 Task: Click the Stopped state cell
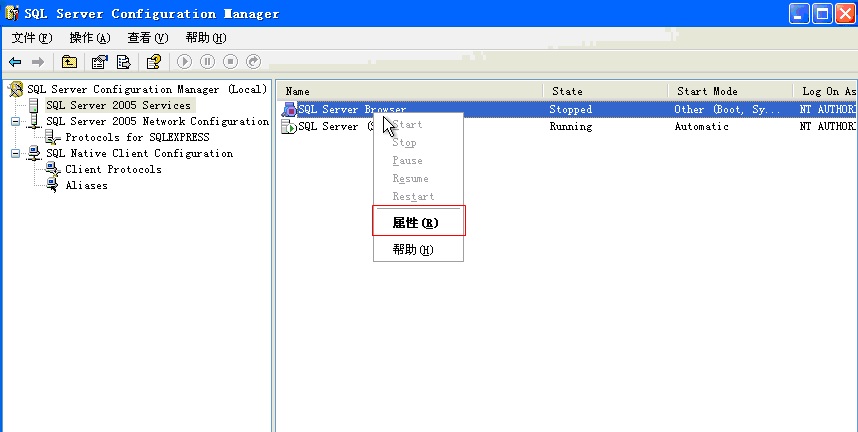571,110
